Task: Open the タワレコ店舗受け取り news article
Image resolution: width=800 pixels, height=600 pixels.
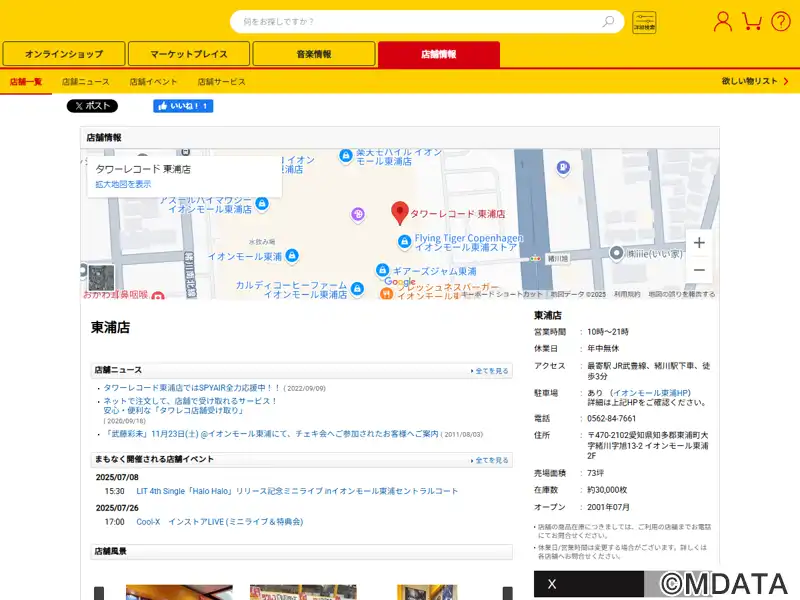Action: 190,406
